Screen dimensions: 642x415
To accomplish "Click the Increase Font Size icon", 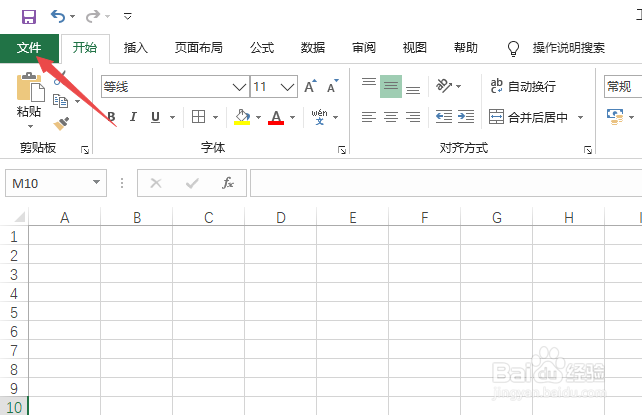I will (310, 86).
